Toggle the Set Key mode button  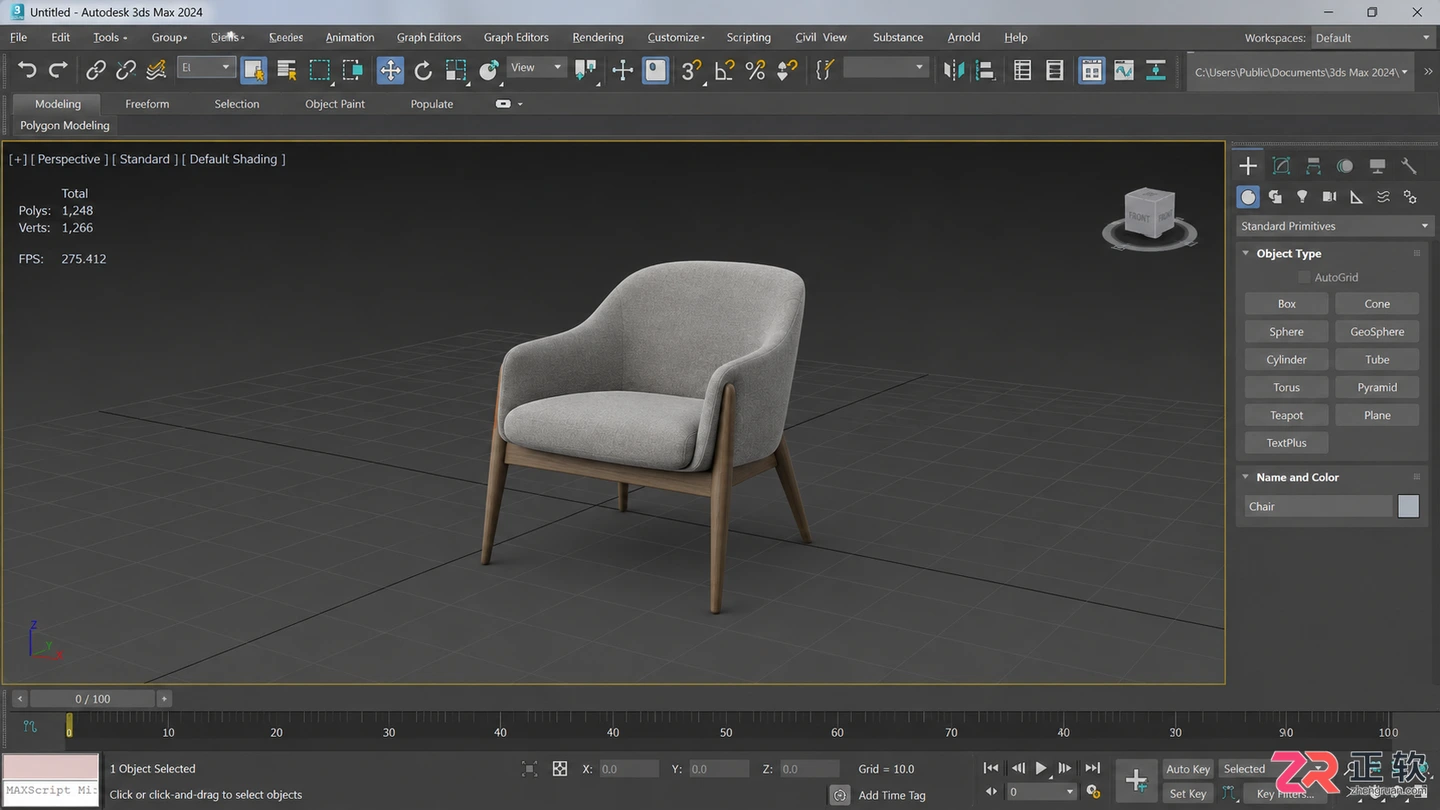[1188, 794]
